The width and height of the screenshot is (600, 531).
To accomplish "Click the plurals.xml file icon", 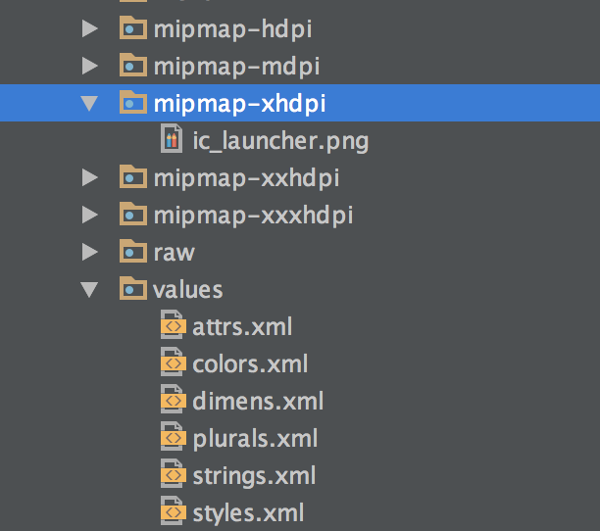I will pos(173,436).
